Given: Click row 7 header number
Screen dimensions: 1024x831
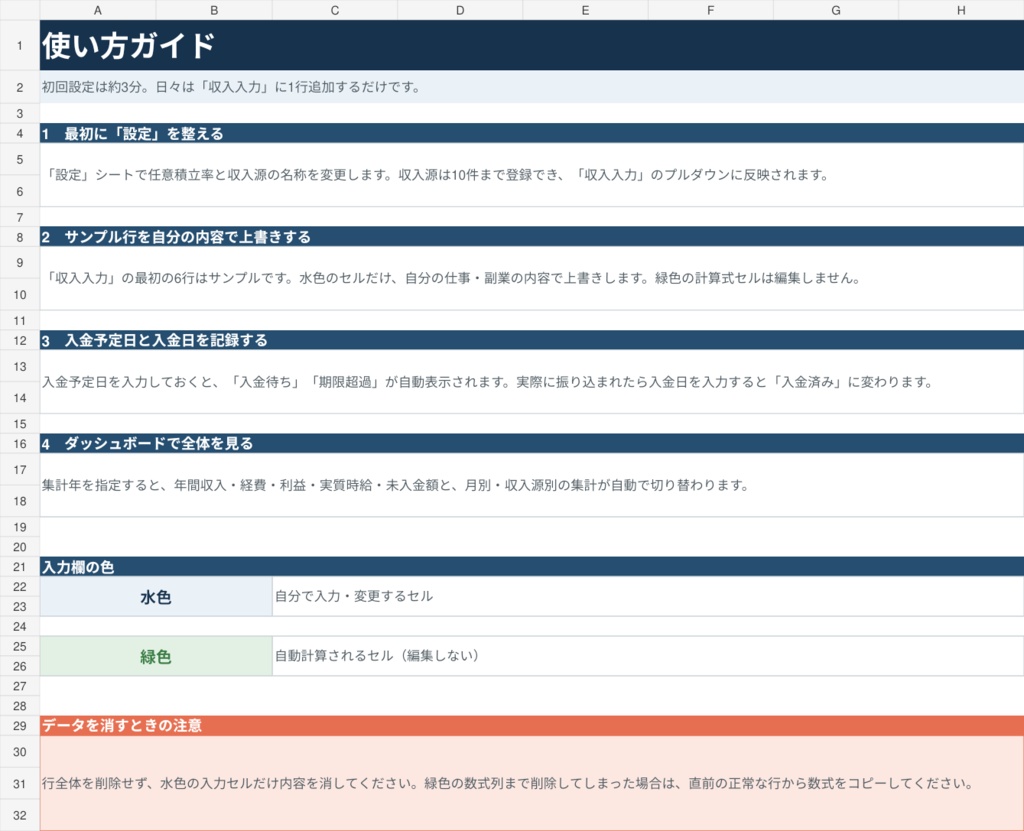Looking at the screenshot, I should [x=20, y=217].
